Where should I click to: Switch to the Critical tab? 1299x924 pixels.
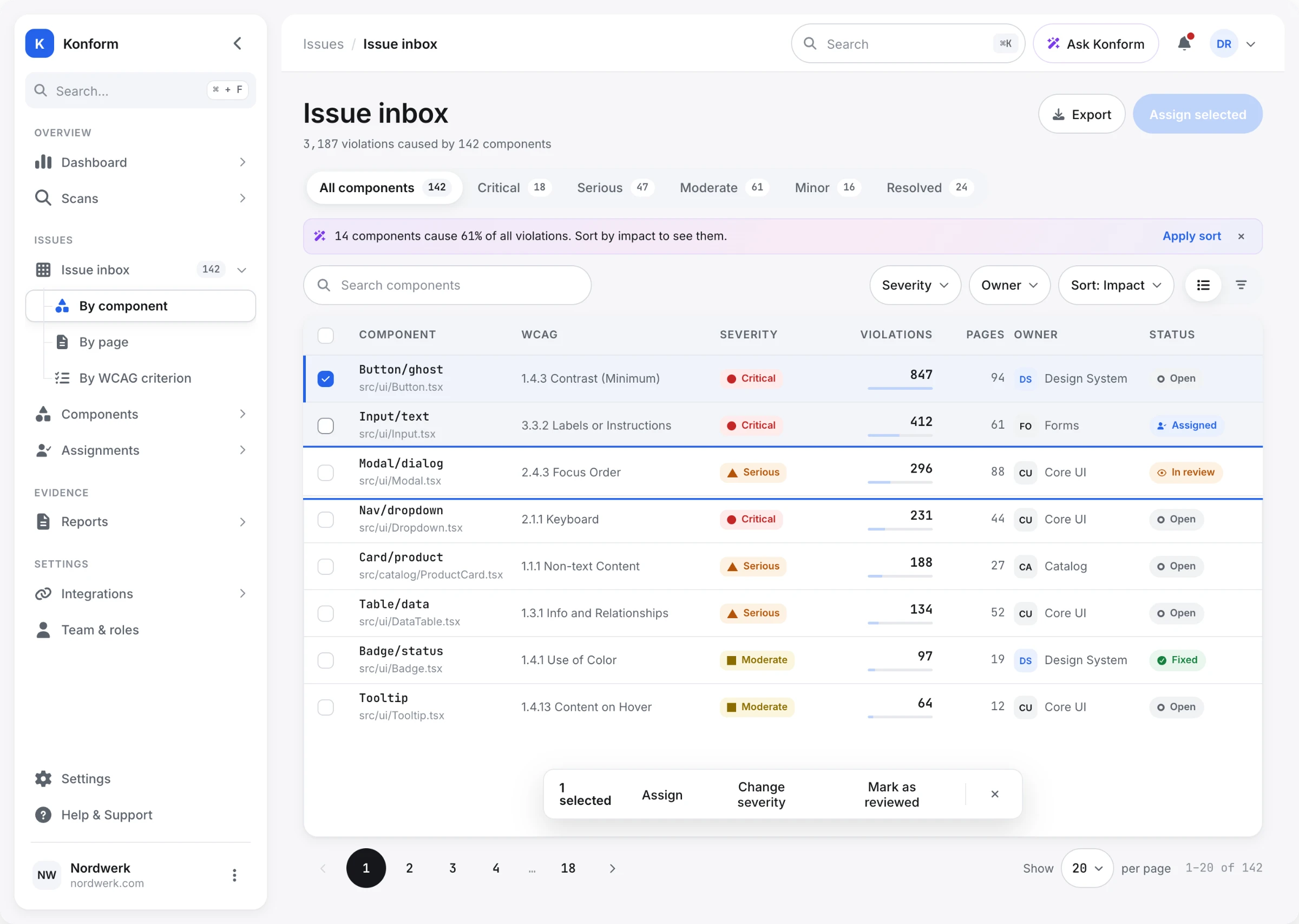pyautogui.click(x=514, y=187)
